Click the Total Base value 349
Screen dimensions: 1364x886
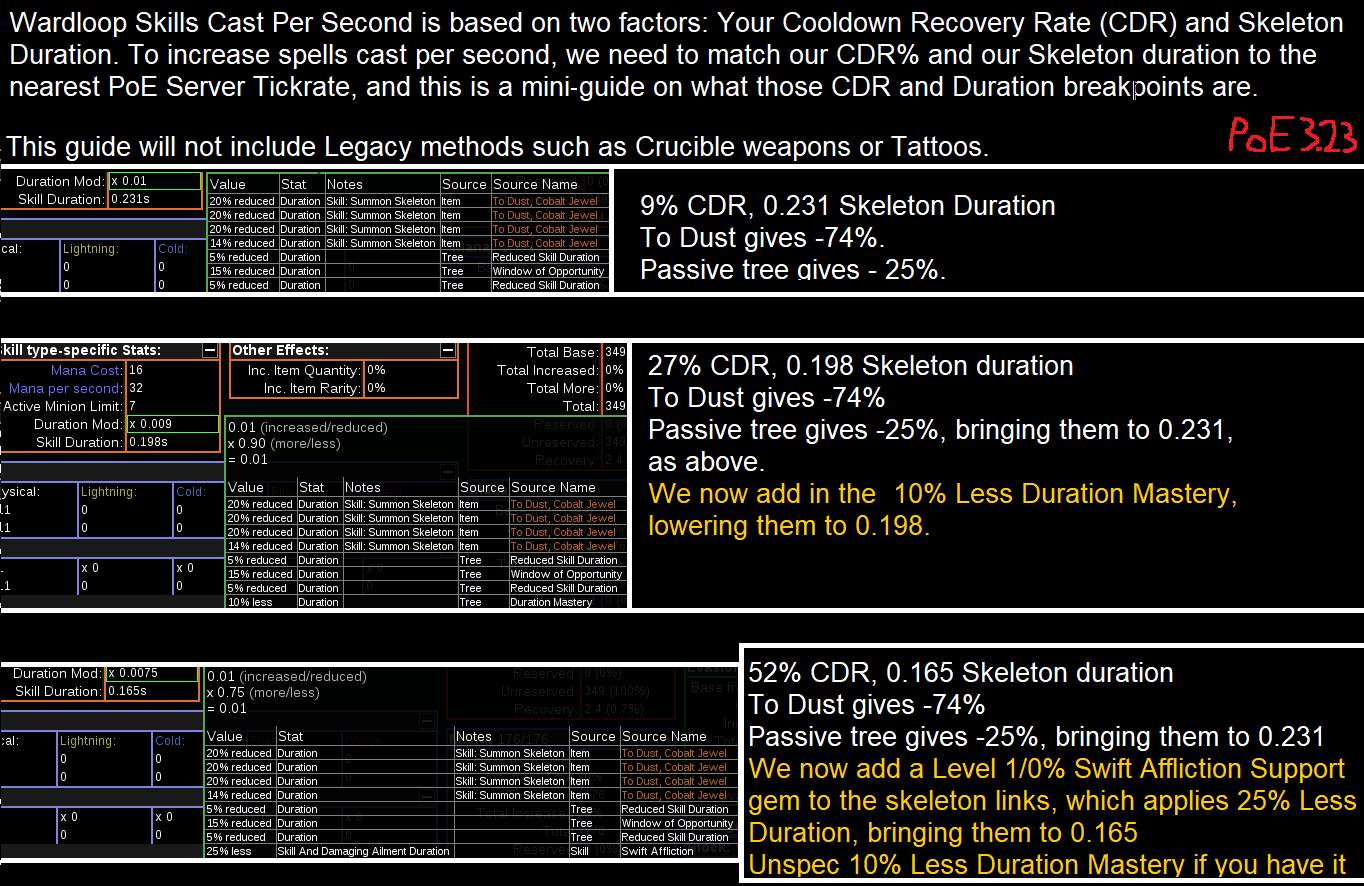click(x=615, y=352)
